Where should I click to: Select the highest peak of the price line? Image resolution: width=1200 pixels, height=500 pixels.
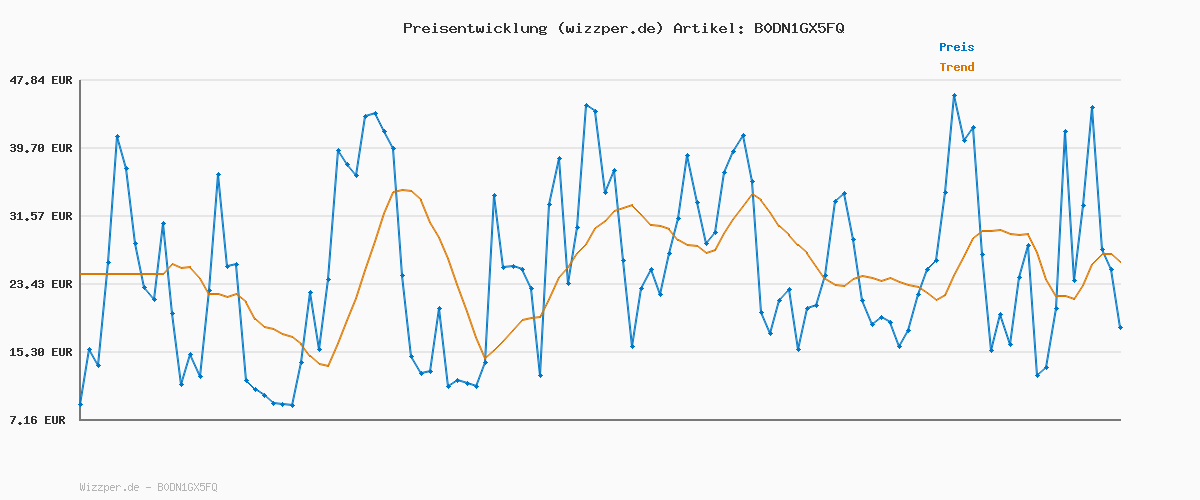coord(954,96)
